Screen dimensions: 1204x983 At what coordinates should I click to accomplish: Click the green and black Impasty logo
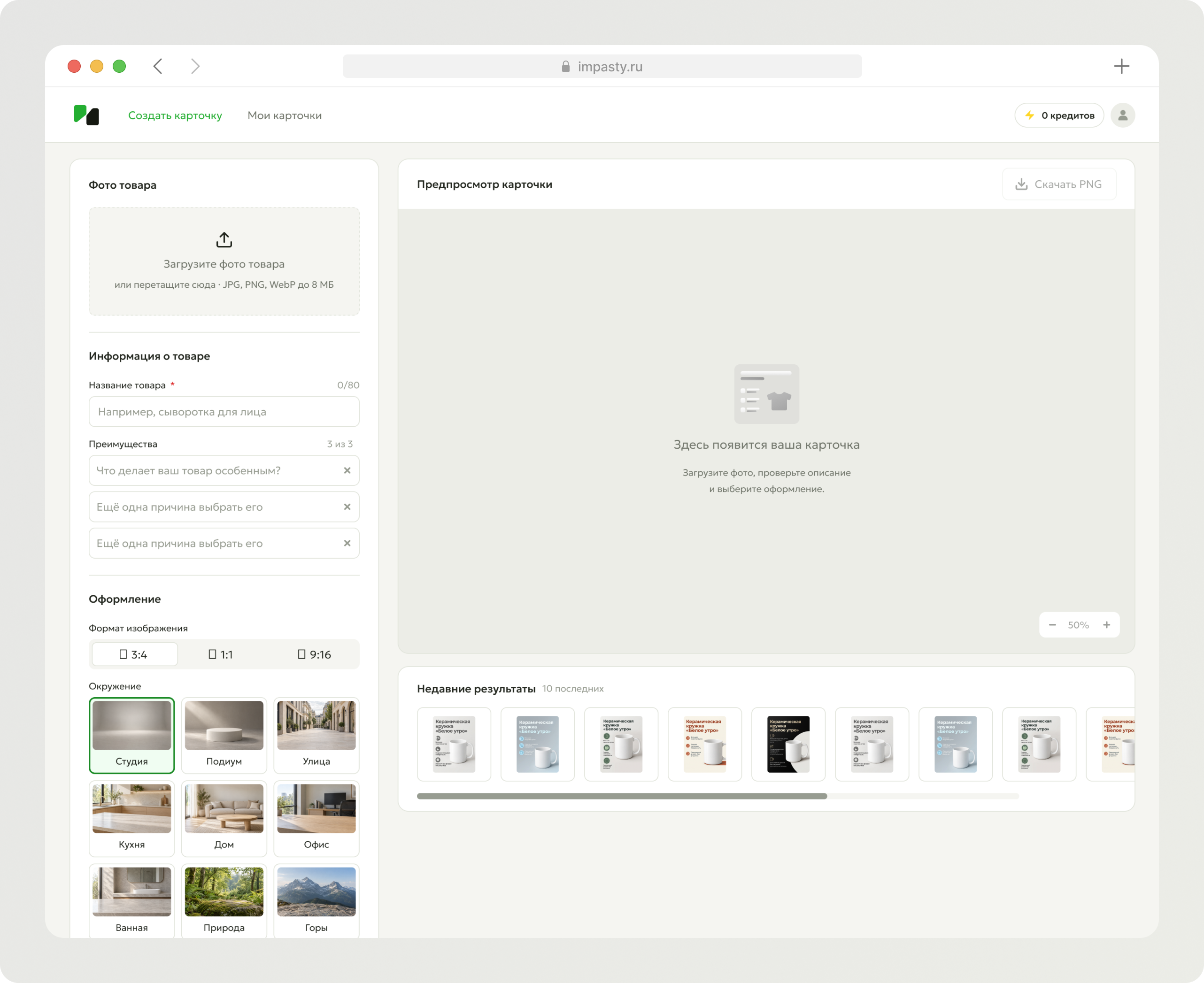(x=87, y=115)
